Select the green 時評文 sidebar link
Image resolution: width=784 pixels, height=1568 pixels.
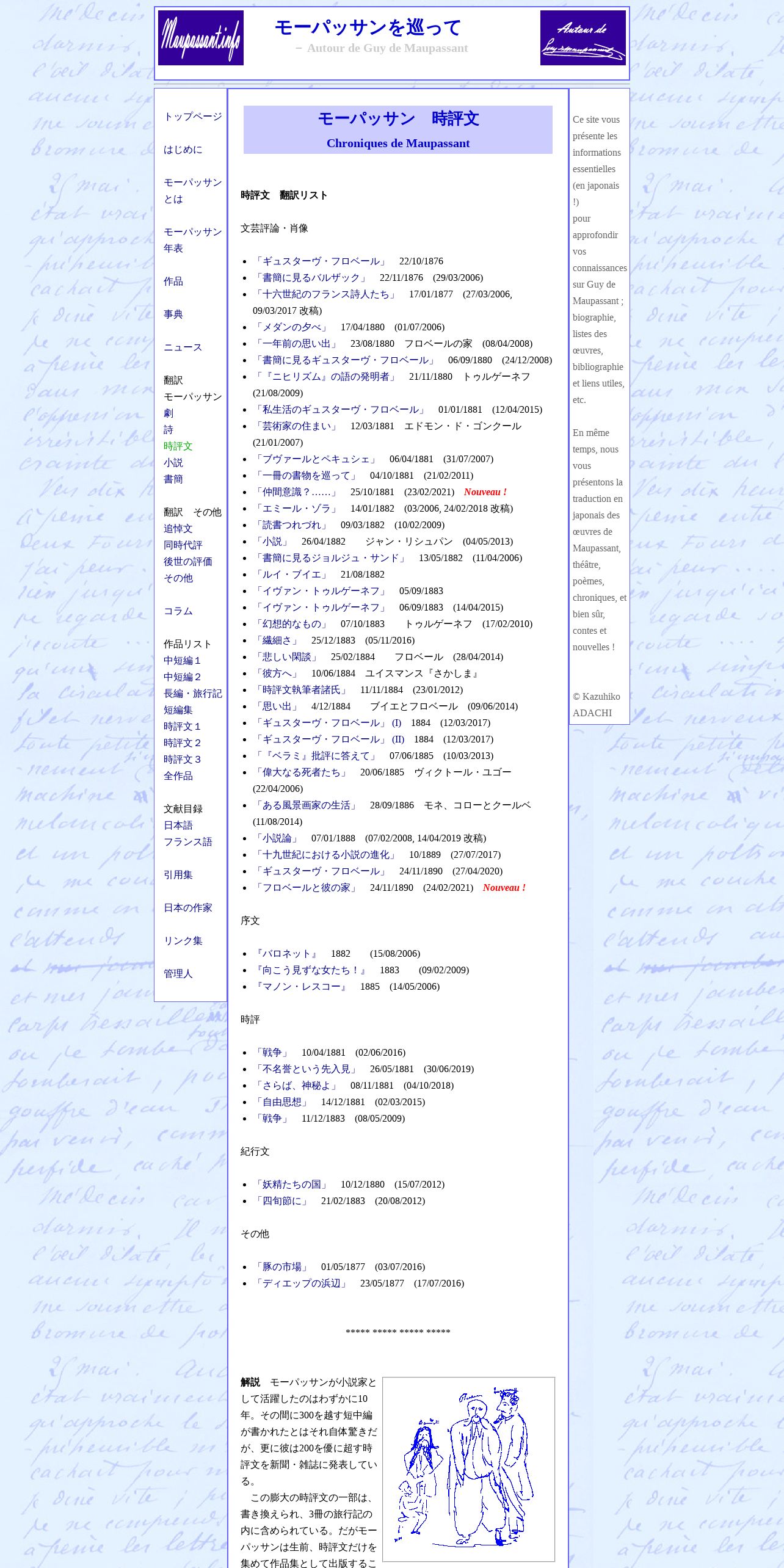pyautogui.click(x=178, y=446)
